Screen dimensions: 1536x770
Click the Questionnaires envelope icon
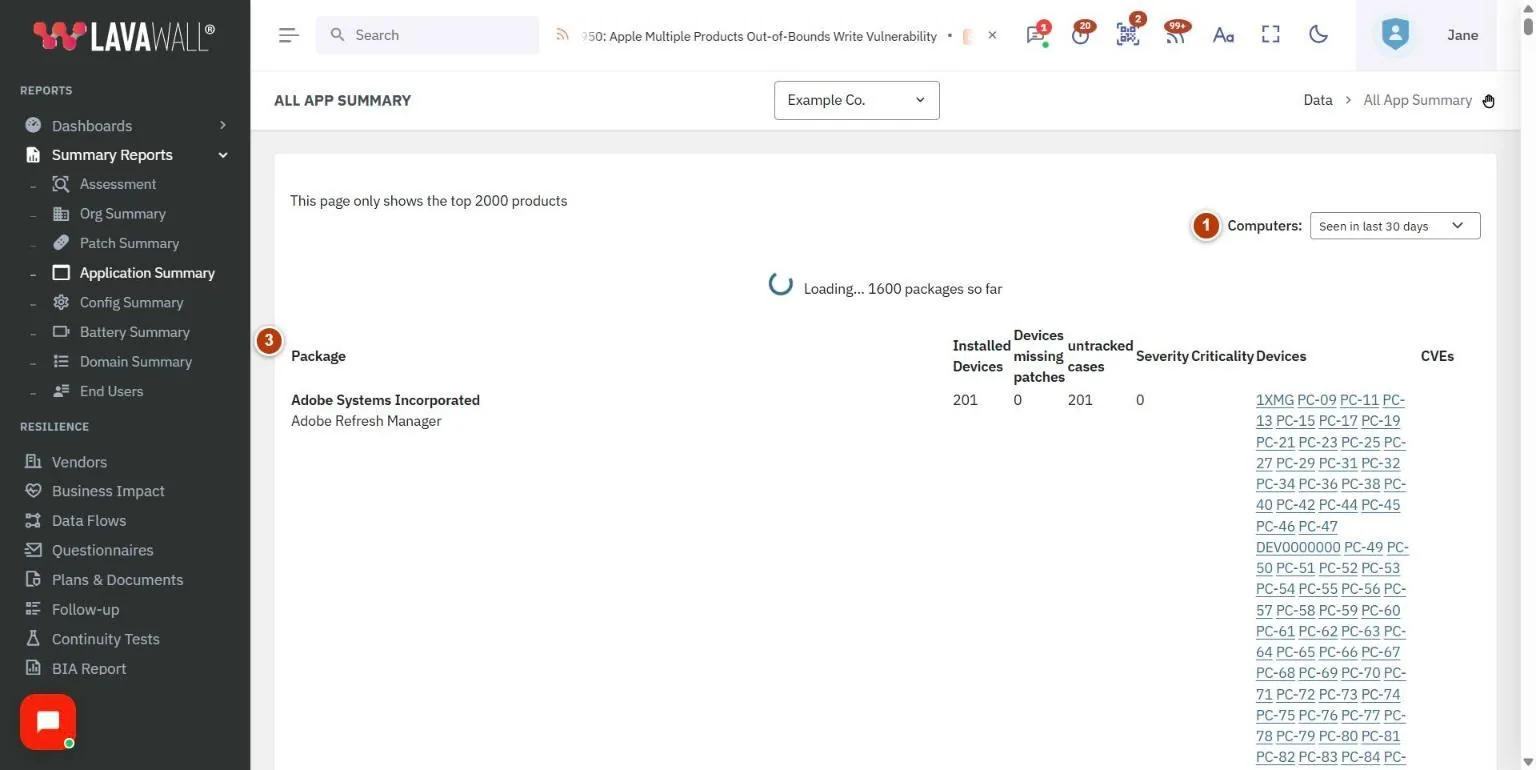coord(33,550)
